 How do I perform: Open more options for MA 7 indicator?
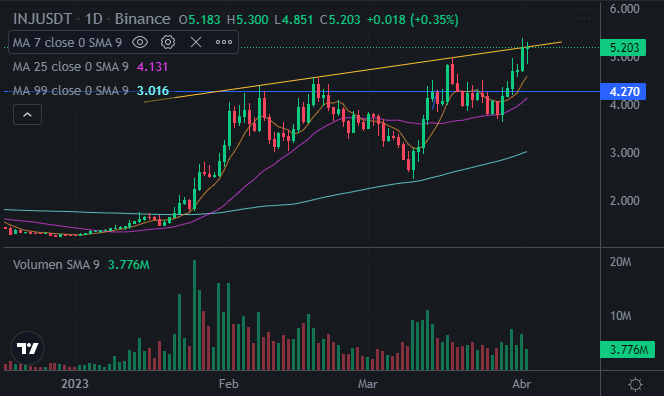coord(224,42)
